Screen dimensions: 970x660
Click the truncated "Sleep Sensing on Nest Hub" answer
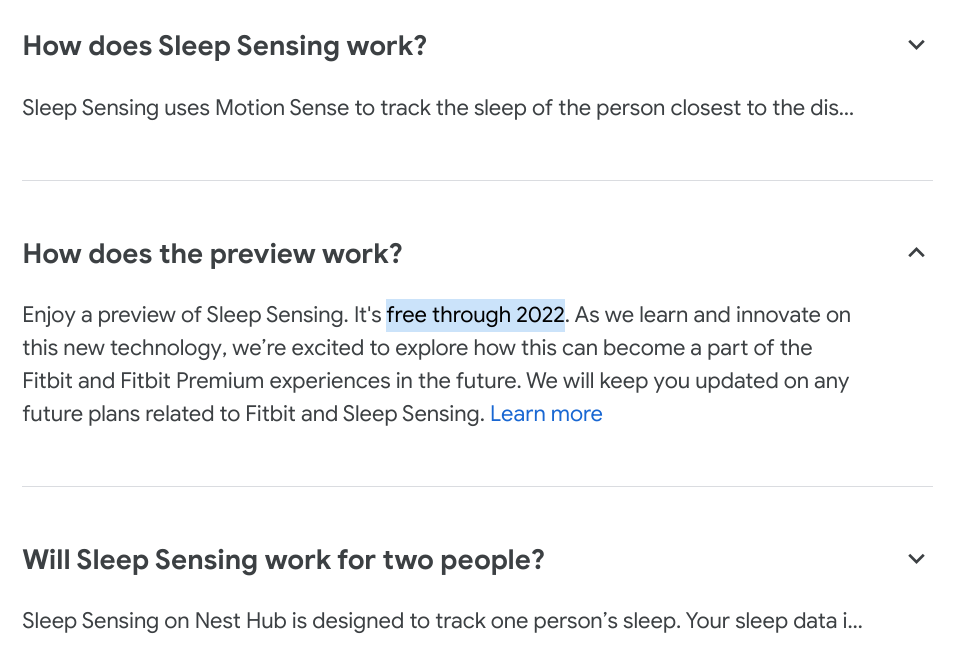point(441,621)
